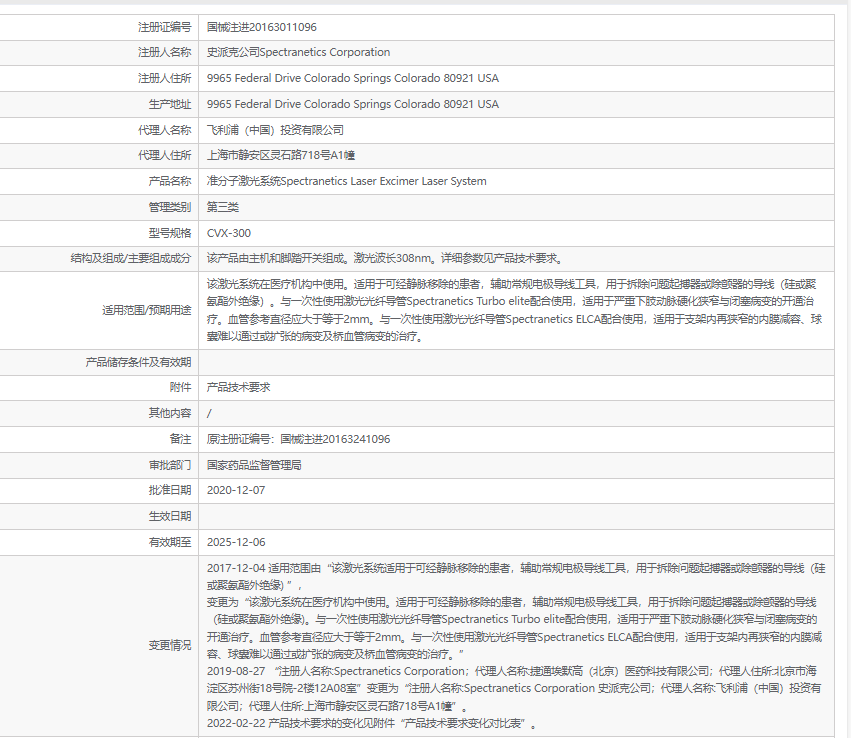Select the text starting 该产品由主机和脚踏开关组成

click(x=385, y=258)
